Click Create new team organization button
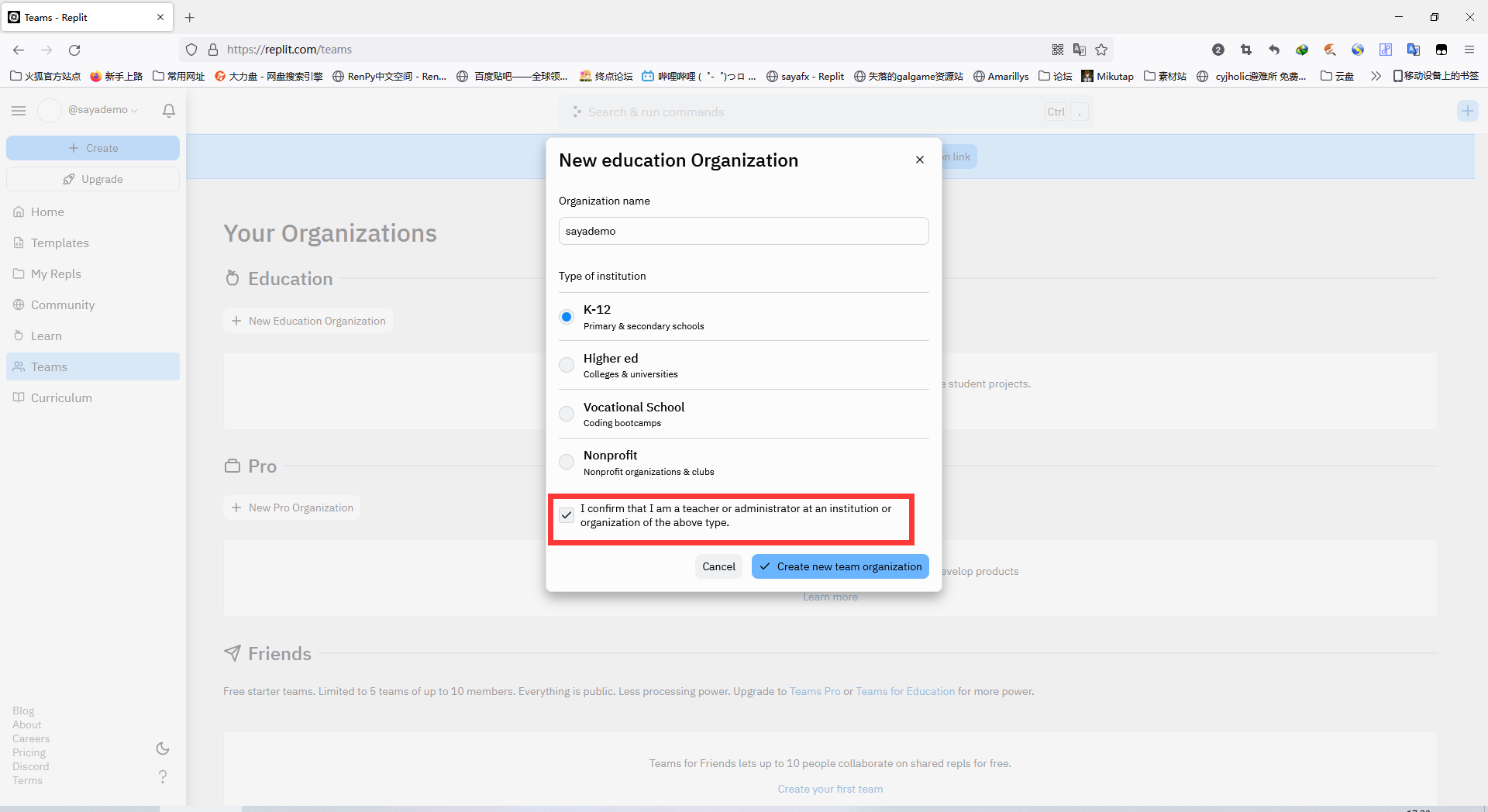This screenshot has width=1488, height=812. pyautogui.click(x=840, y=566)
